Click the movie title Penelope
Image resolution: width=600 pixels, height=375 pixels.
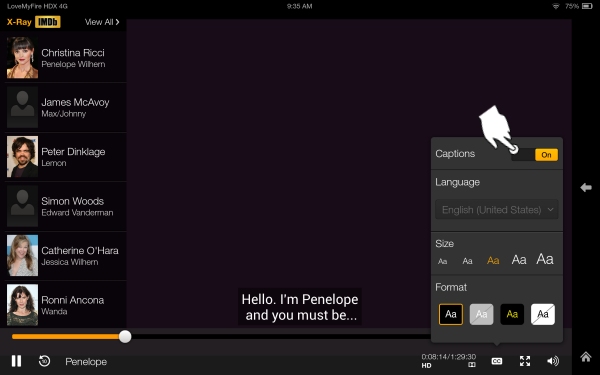pos(86,362)
